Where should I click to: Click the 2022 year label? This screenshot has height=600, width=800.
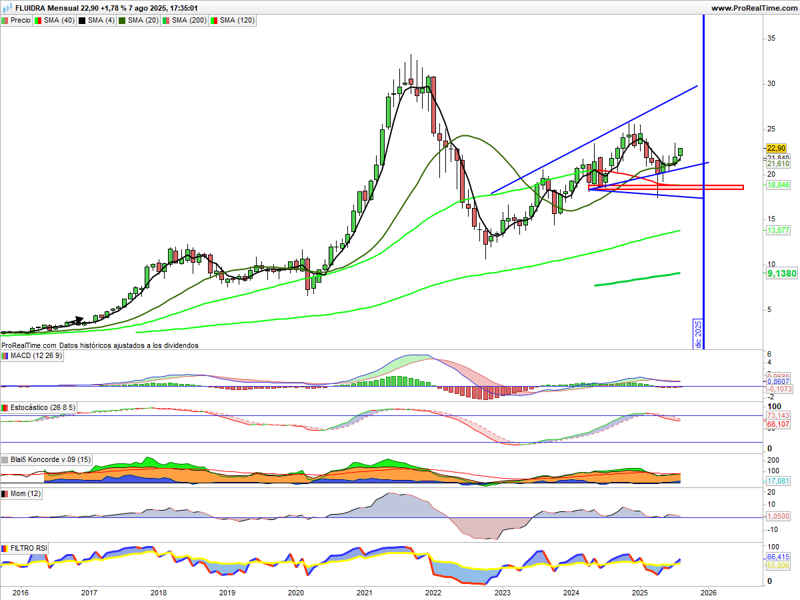[433, 593]
